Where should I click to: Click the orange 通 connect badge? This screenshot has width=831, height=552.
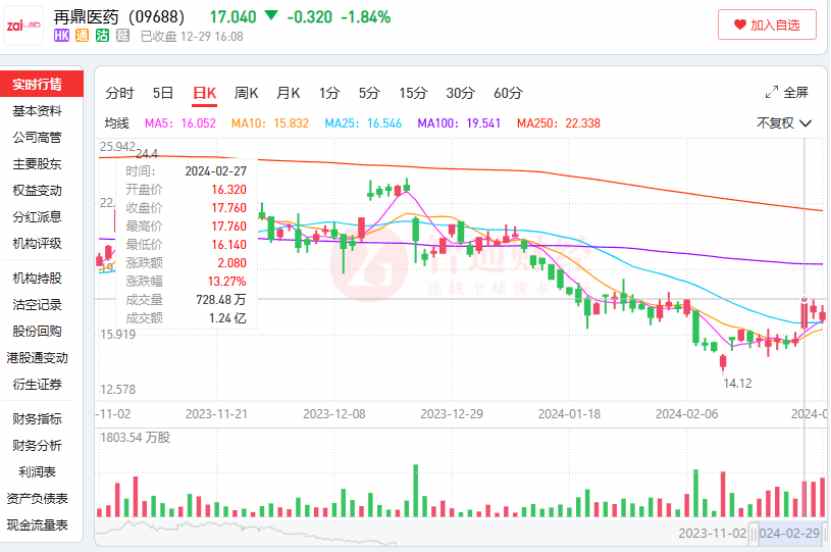coord(82,36)
